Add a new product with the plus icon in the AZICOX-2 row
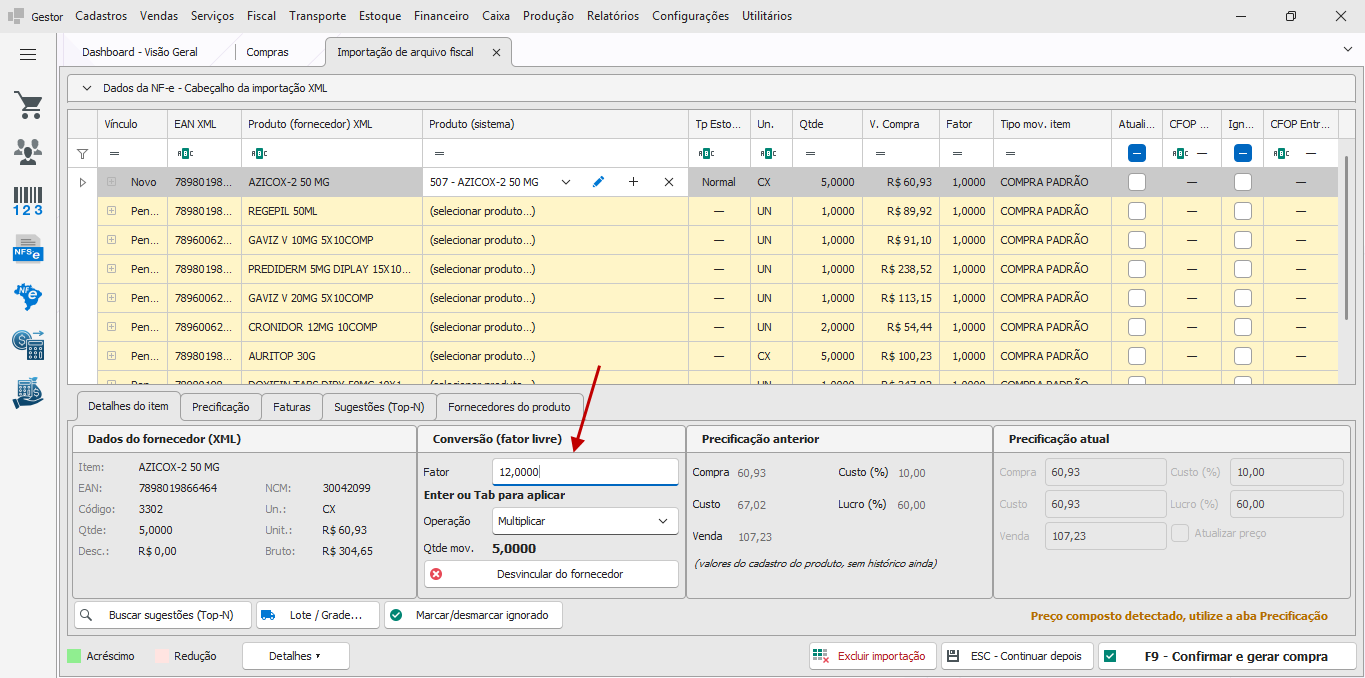Image resolution: width=1365 pixels, height=678 pixels. [633, 182]
